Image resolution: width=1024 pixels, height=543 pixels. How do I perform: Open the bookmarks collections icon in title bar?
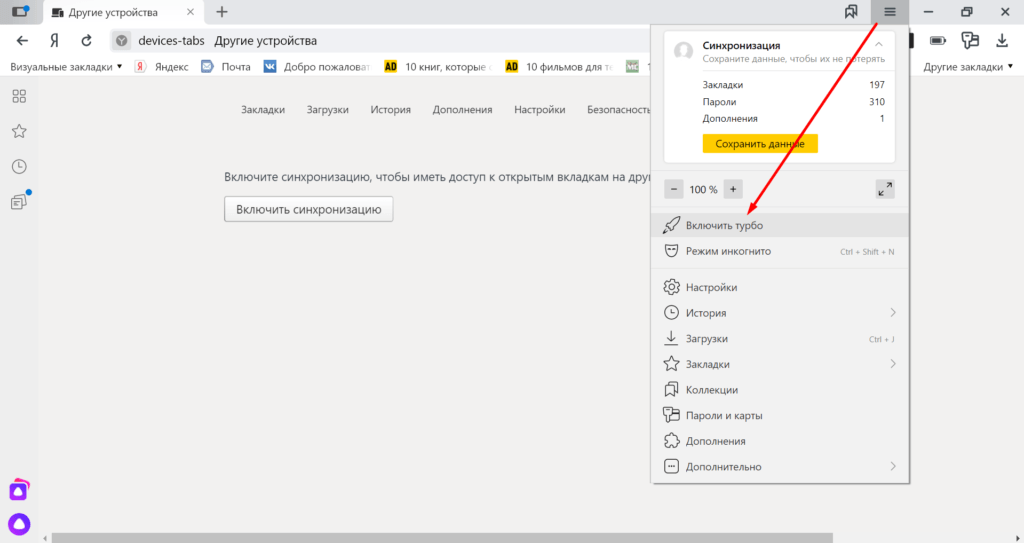(x=851, y=12)
